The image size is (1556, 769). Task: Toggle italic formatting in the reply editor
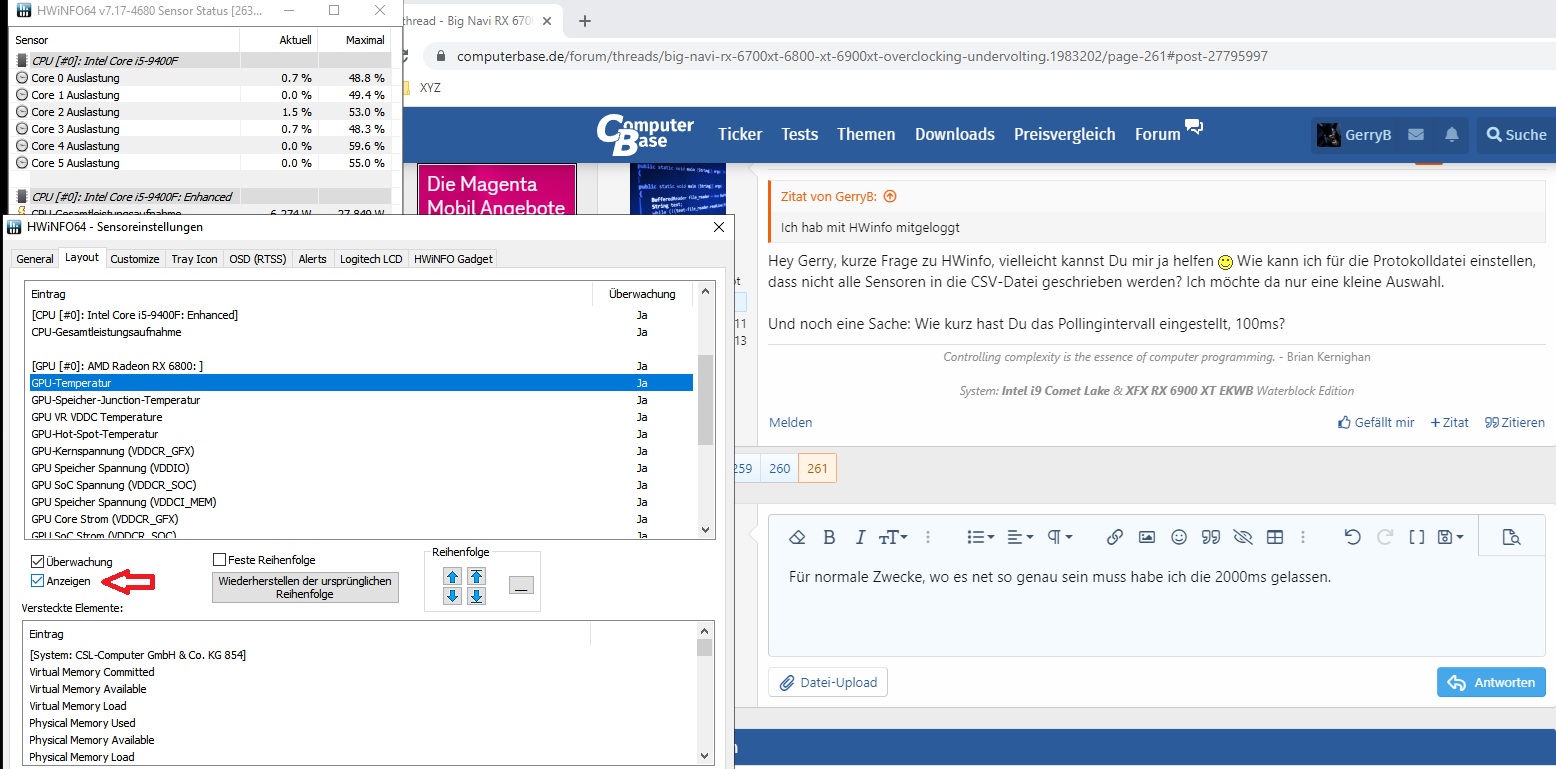[x=860, y=537]
